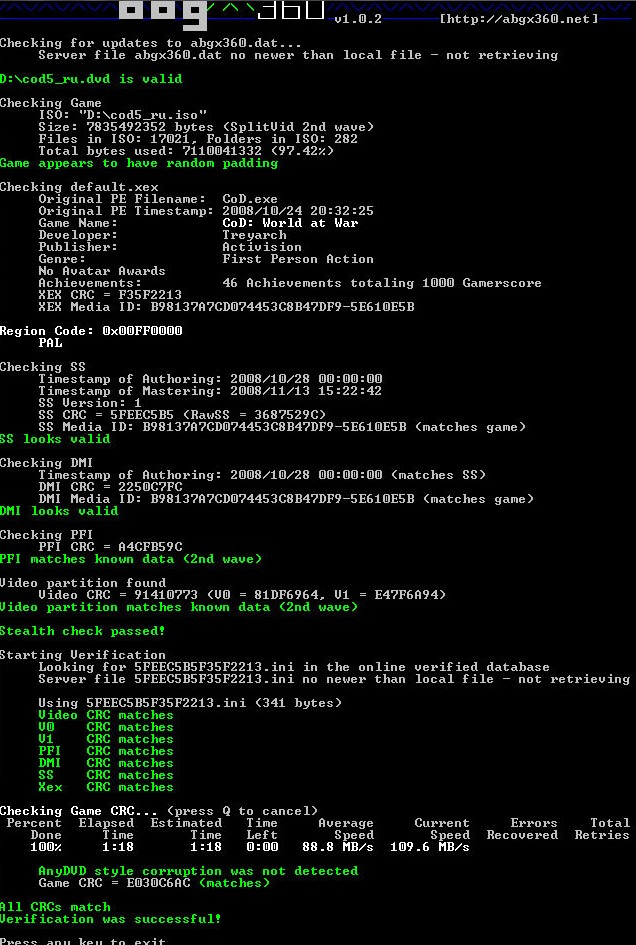The height and width of the screenshot is (945, 636).
Task: Click the PAL region text
Action: [50, 343]
